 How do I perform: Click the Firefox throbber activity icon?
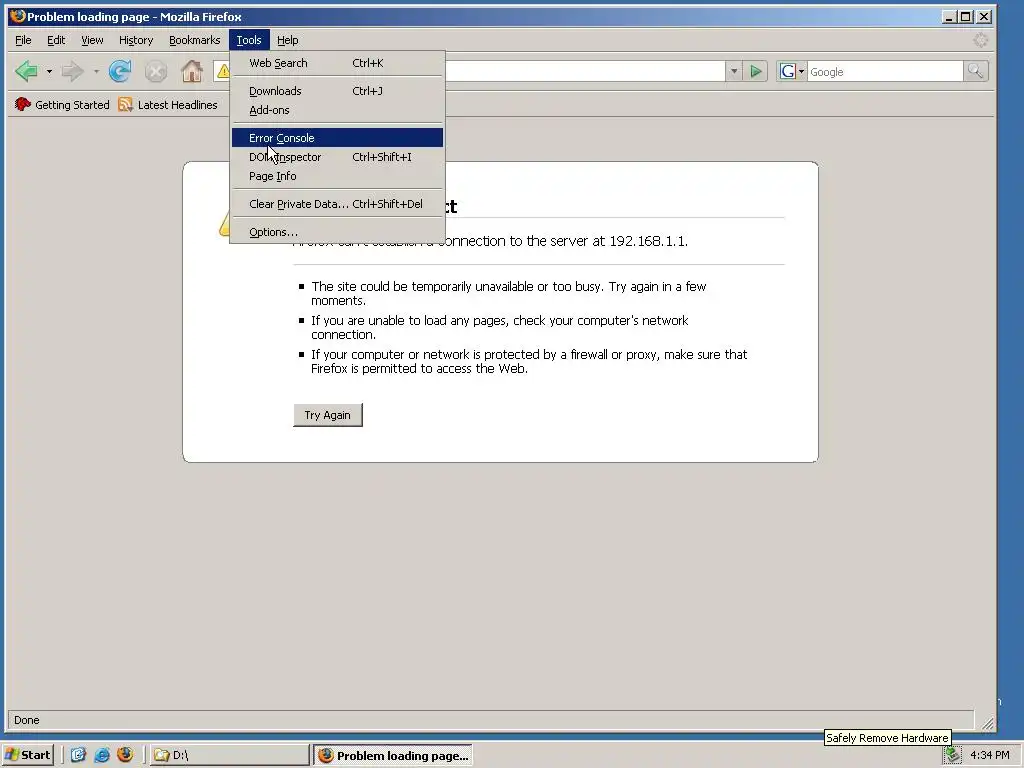(x=980, y=40)
